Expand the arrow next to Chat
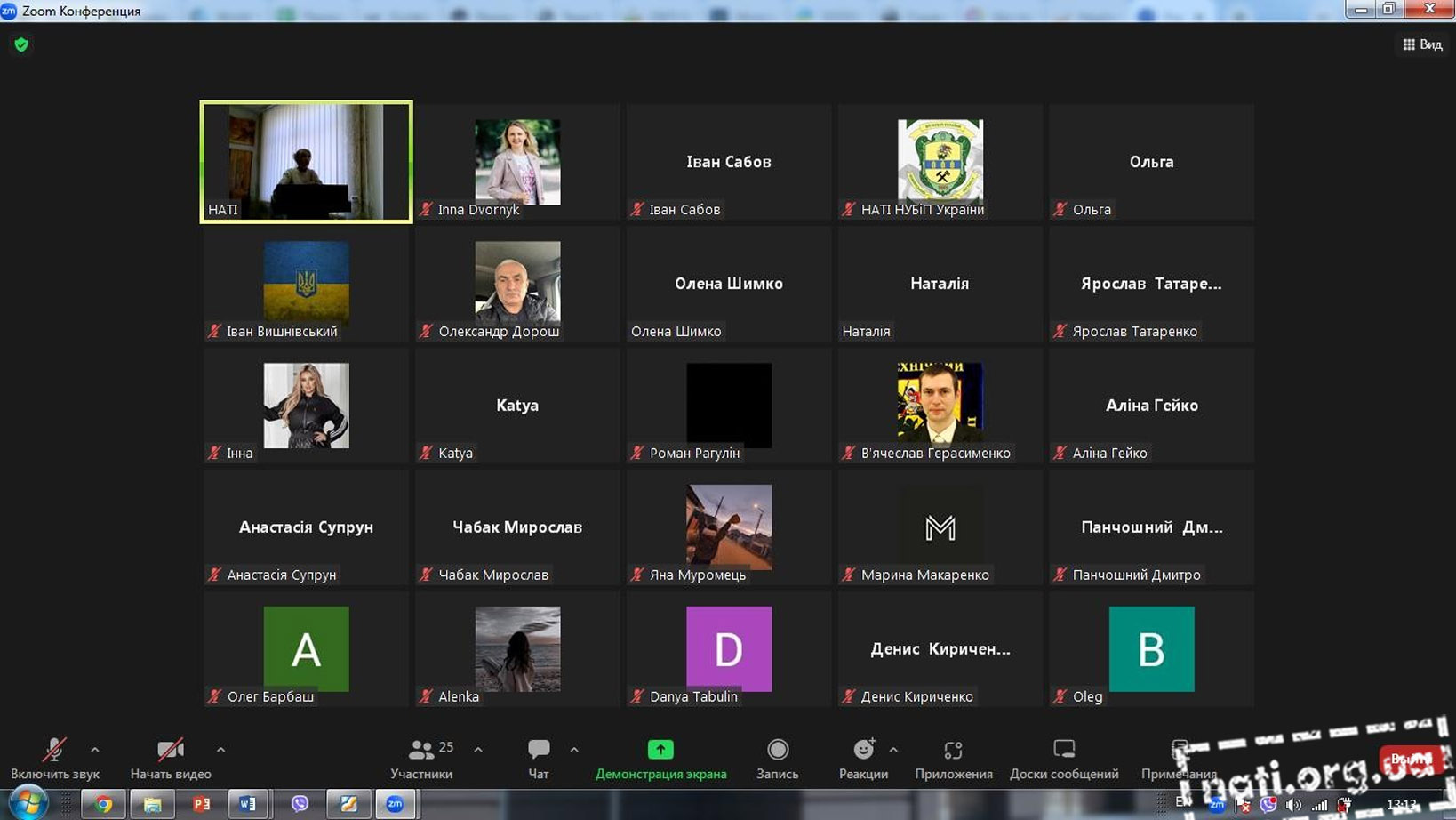1456x820 pixels. 574,750
